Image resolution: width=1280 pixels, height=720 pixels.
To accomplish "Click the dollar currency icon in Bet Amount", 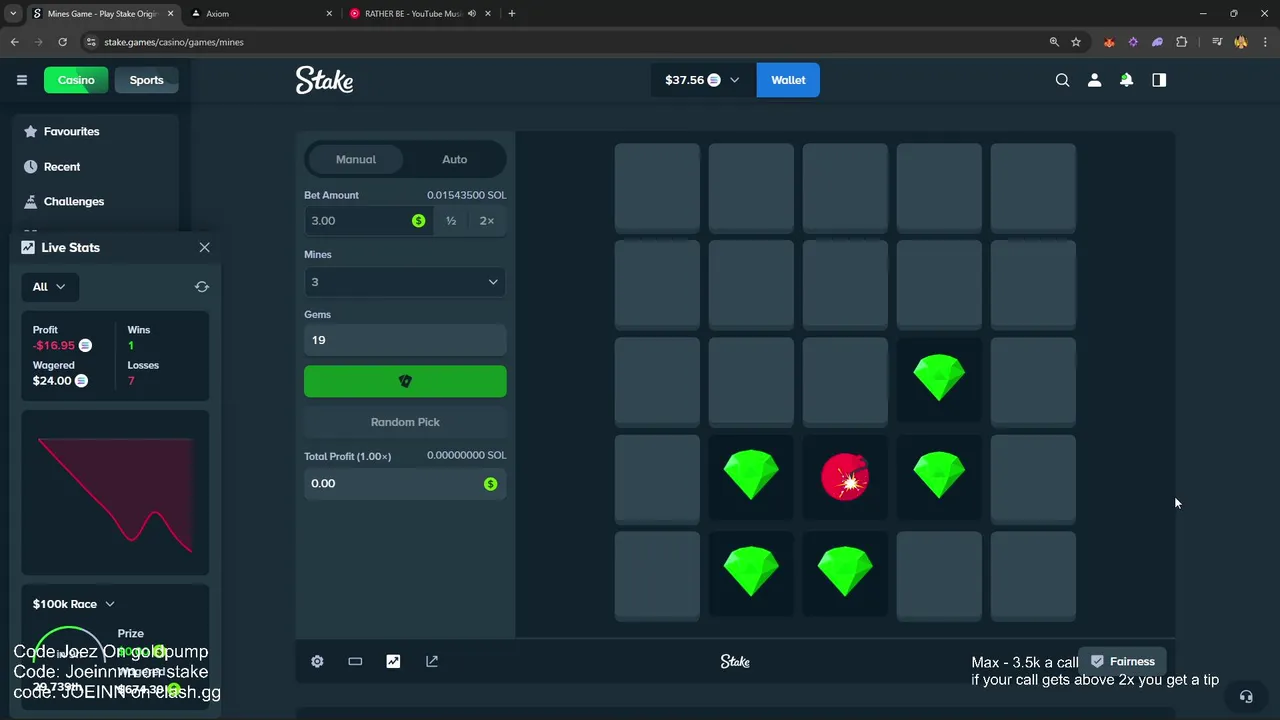I will point(418,221).
